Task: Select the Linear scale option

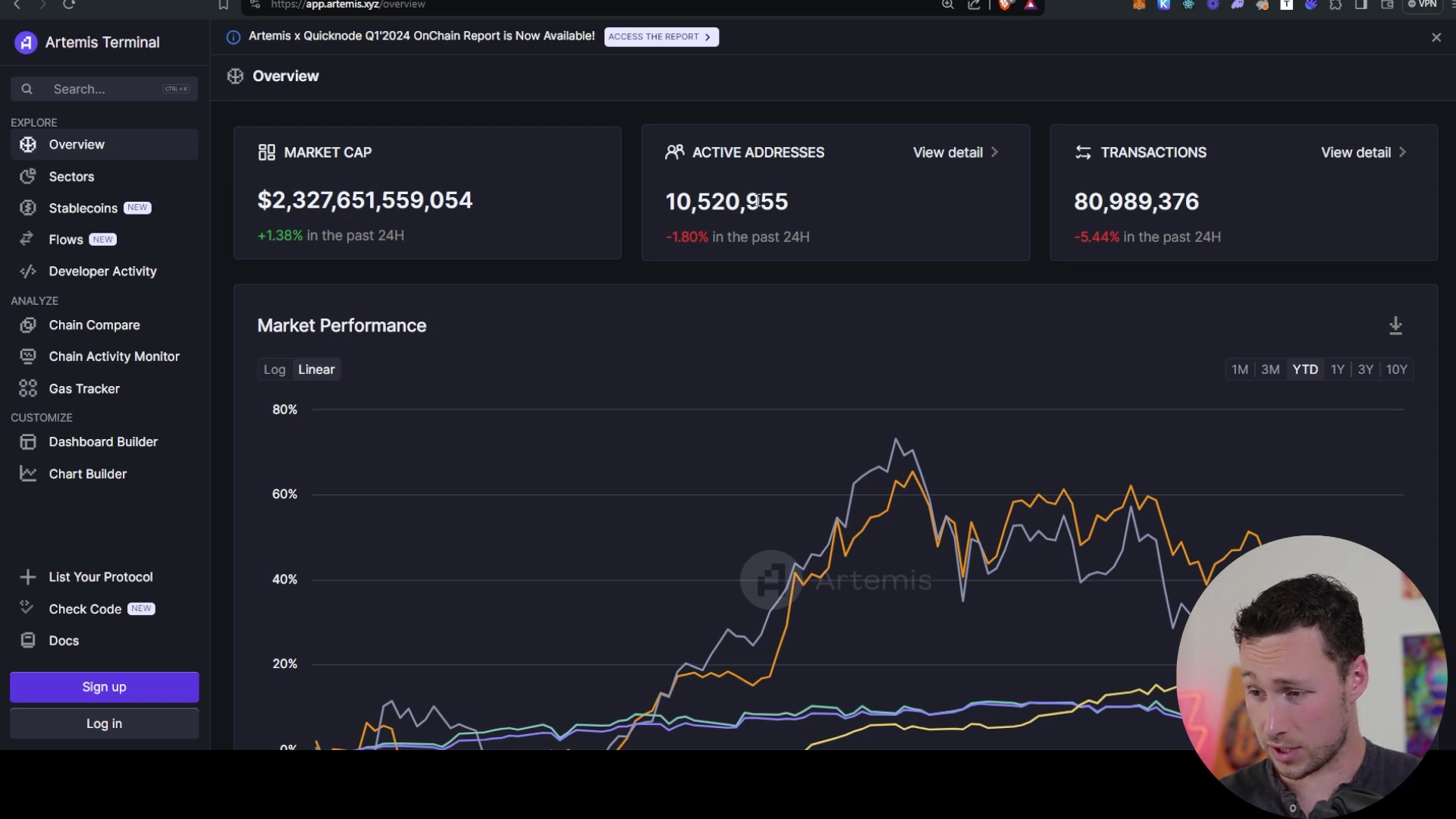Action: pyautogui.click(x=316, y=369)
